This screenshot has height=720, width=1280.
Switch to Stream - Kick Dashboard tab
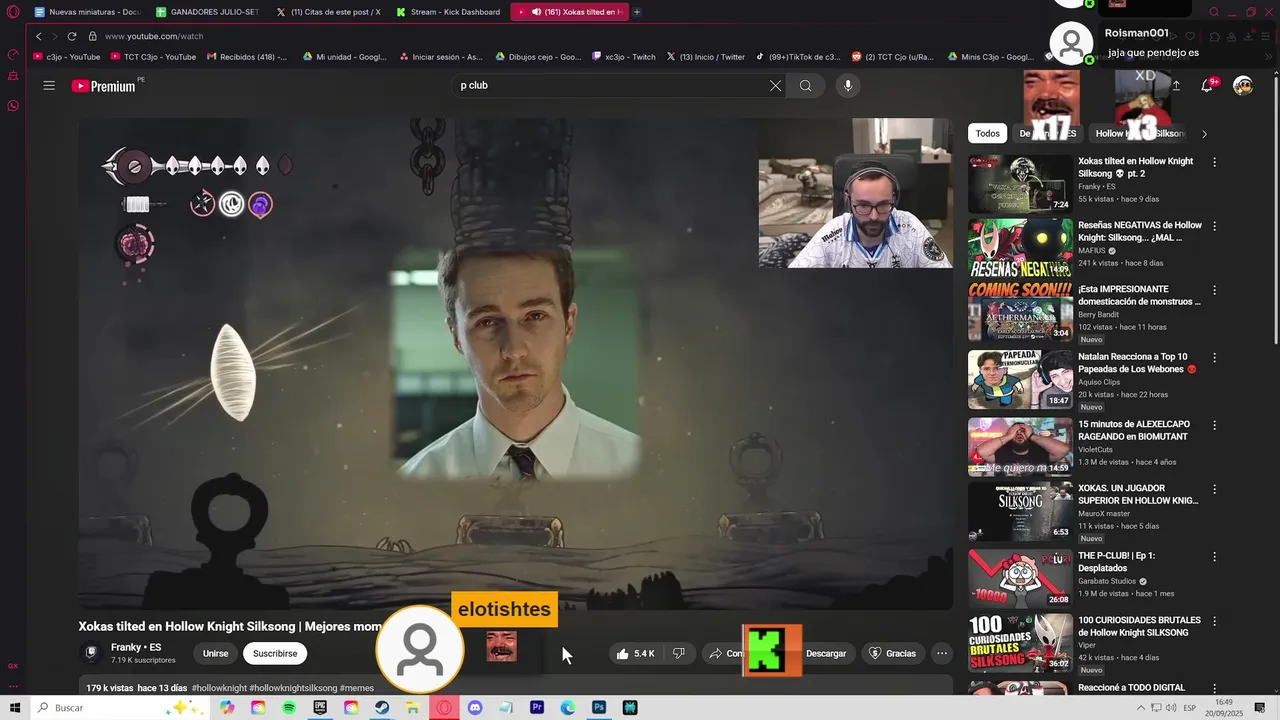click(x=449, y=12)
